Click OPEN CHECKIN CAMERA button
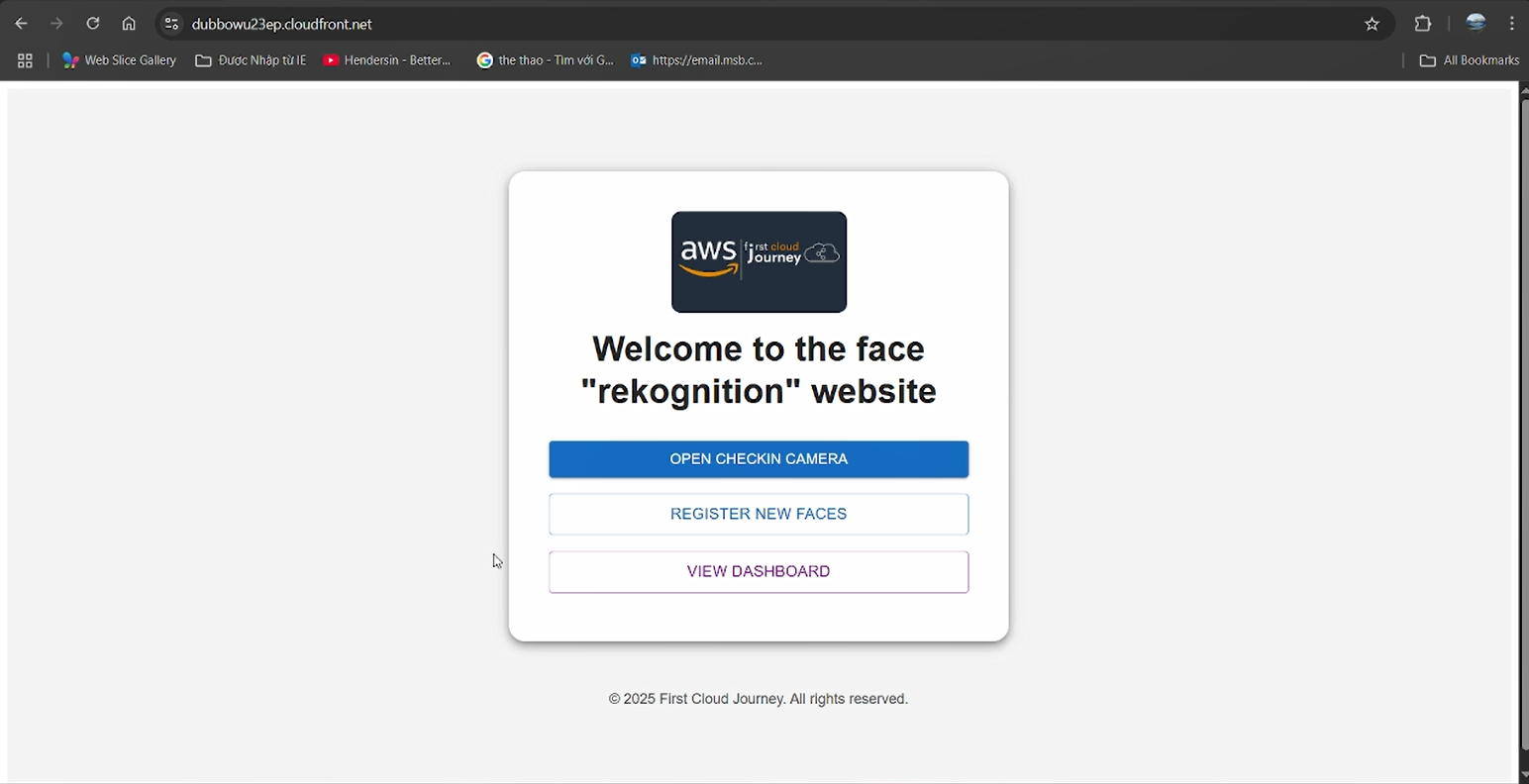 coord(759,459)
